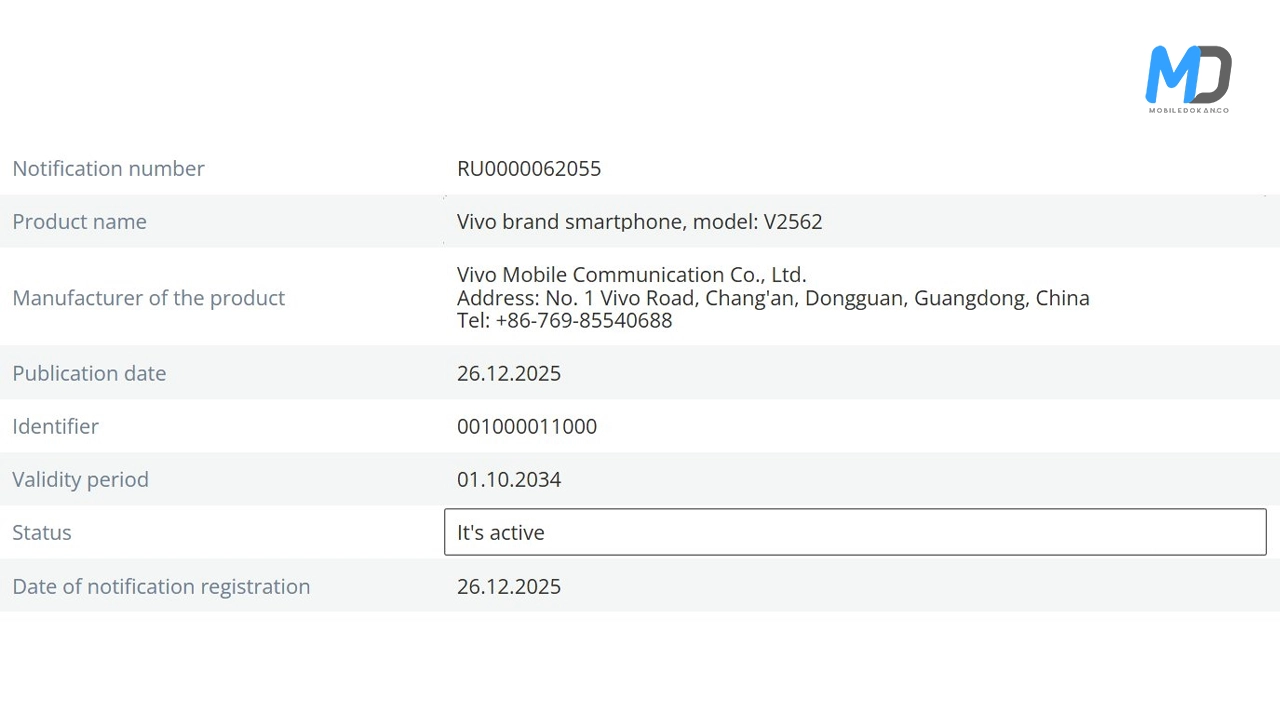Select the RU0000062055 notification number value

[x=529, y=168]
